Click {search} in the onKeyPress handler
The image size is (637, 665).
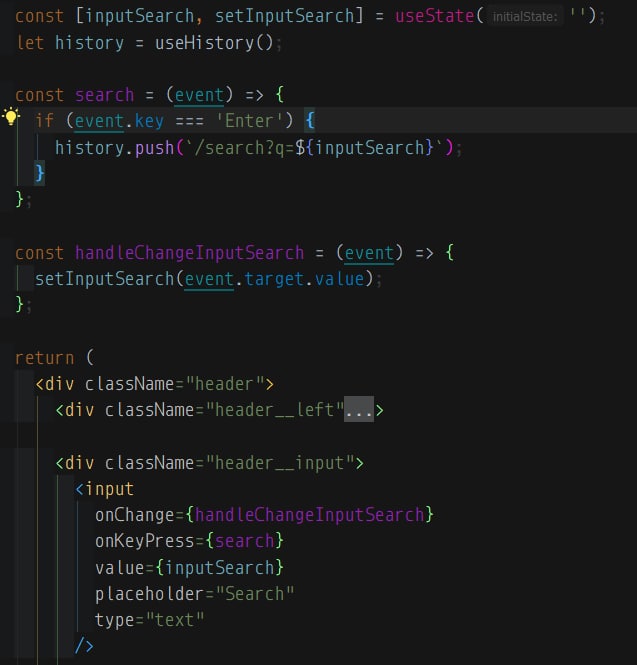point(244,541)
